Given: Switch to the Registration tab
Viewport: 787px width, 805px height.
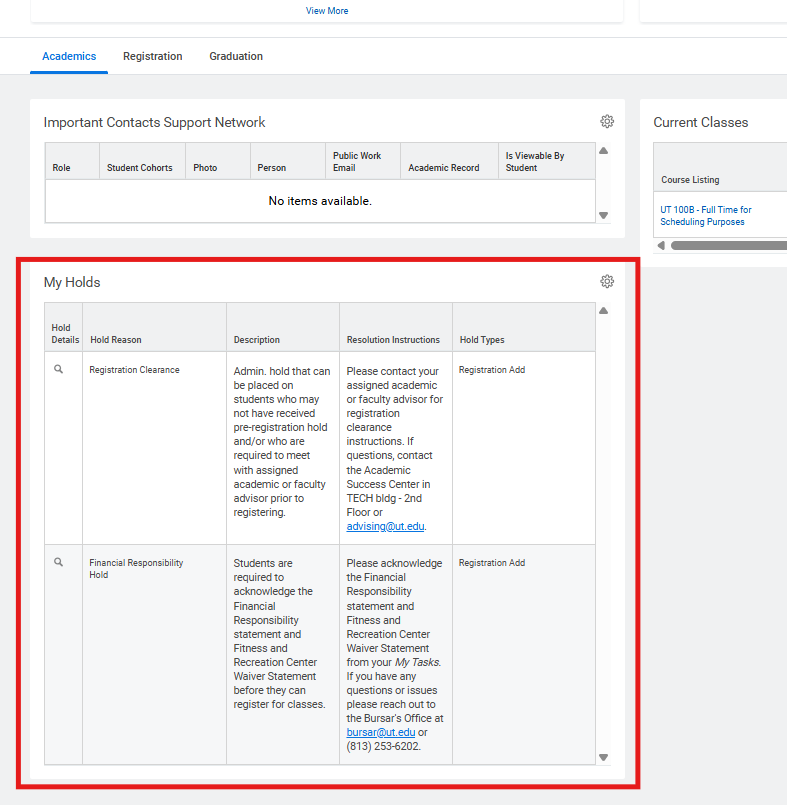Looking at the screenshot, I should click(153, 57).
